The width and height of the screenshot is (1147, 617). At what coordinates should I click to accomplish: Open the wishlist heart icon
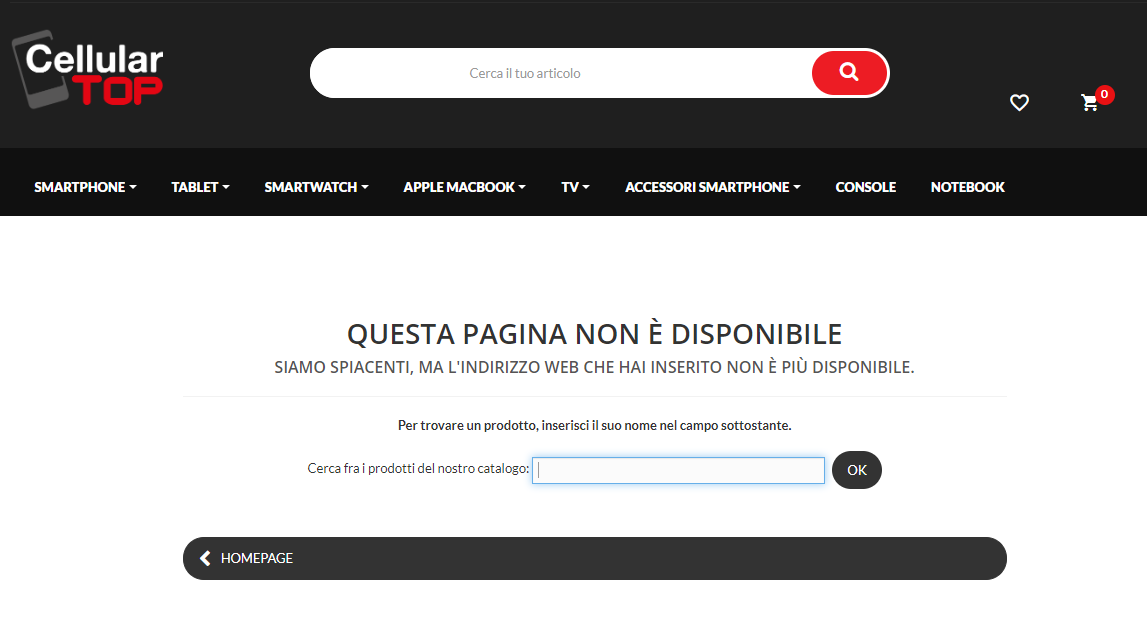(x=1019, y=102)
